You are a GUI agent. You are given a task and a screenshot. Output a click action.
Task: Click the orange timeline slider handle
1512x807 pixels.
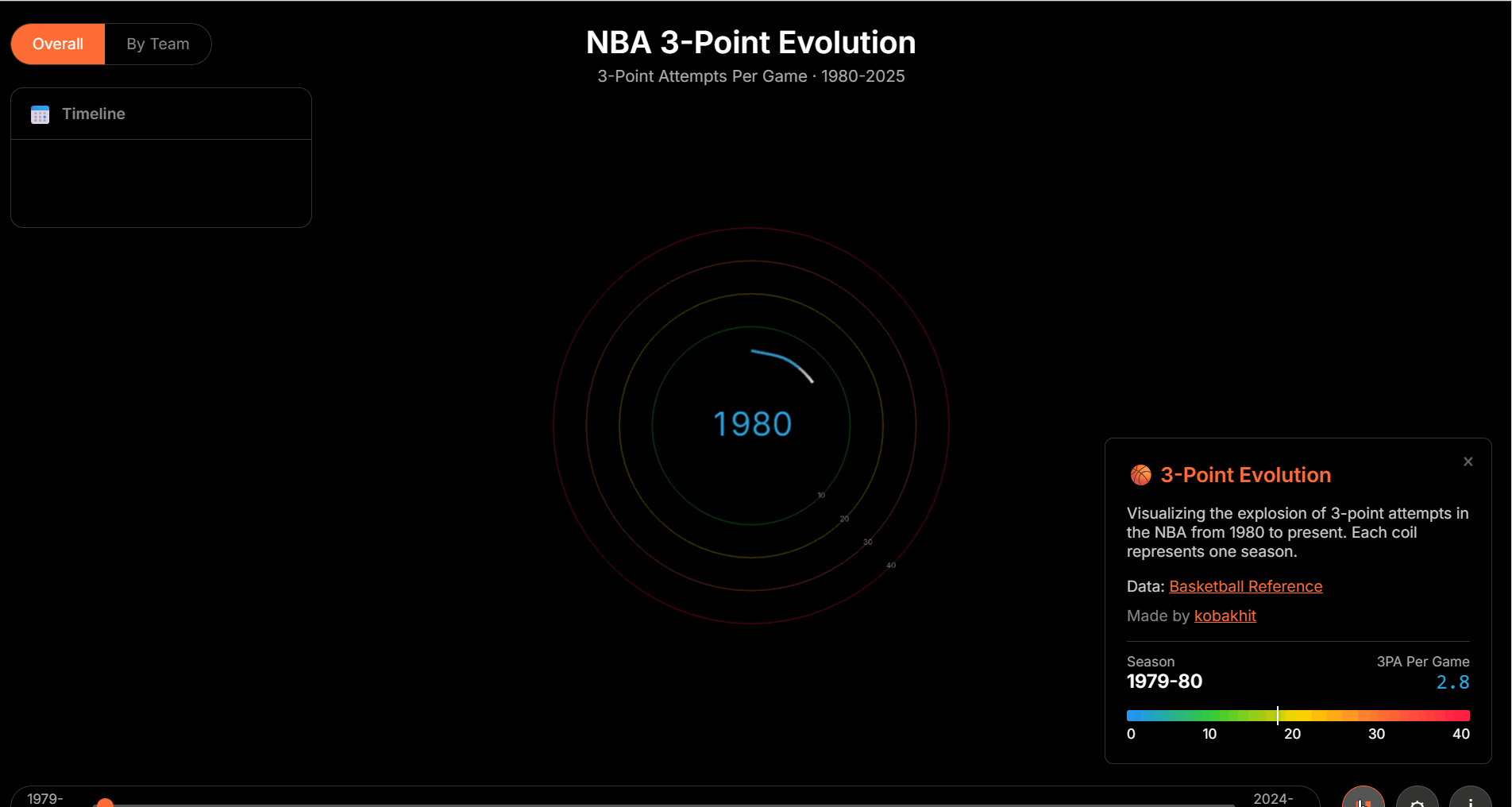pos(104,803)
